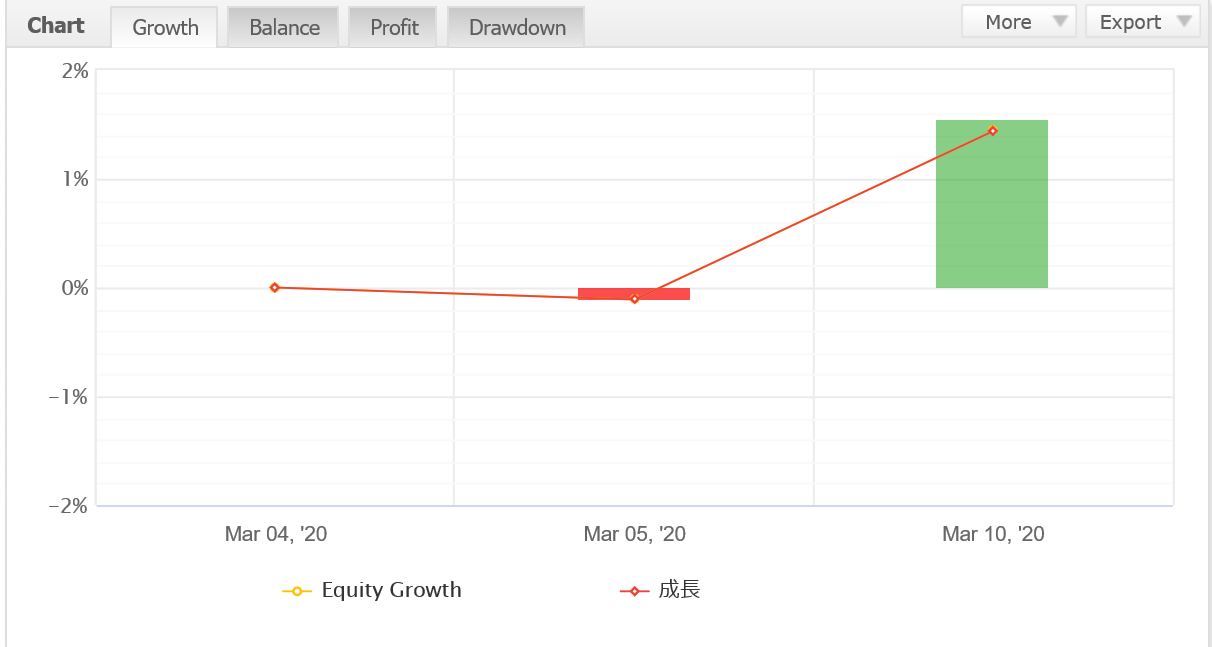Screen dimensions: 1212x647
Task: Click the Mar 04, '20 axis label
Action: pos(276,534)
